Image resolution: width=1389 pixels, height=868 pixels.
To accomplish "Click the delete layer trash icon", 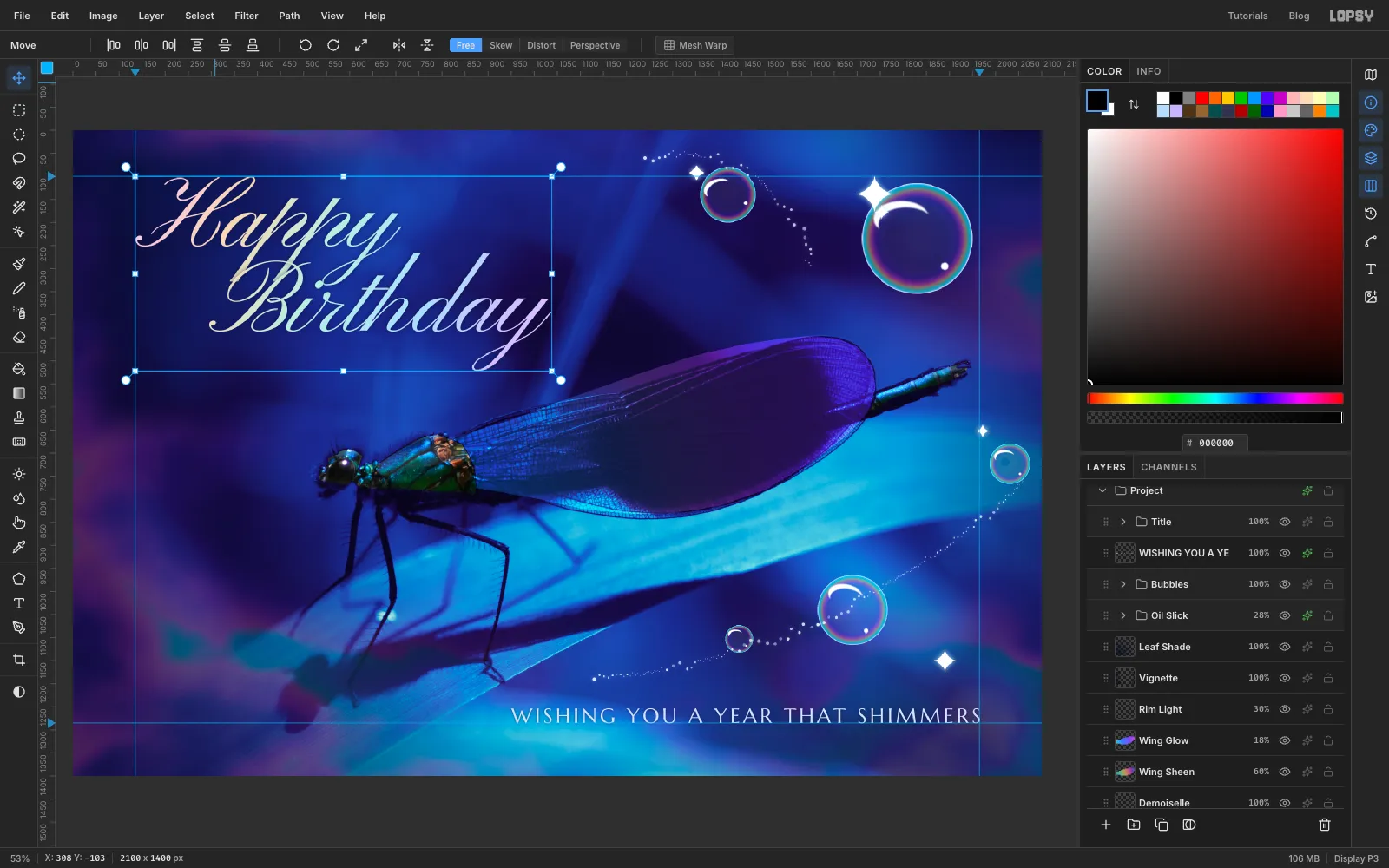I will point(1325,825).
